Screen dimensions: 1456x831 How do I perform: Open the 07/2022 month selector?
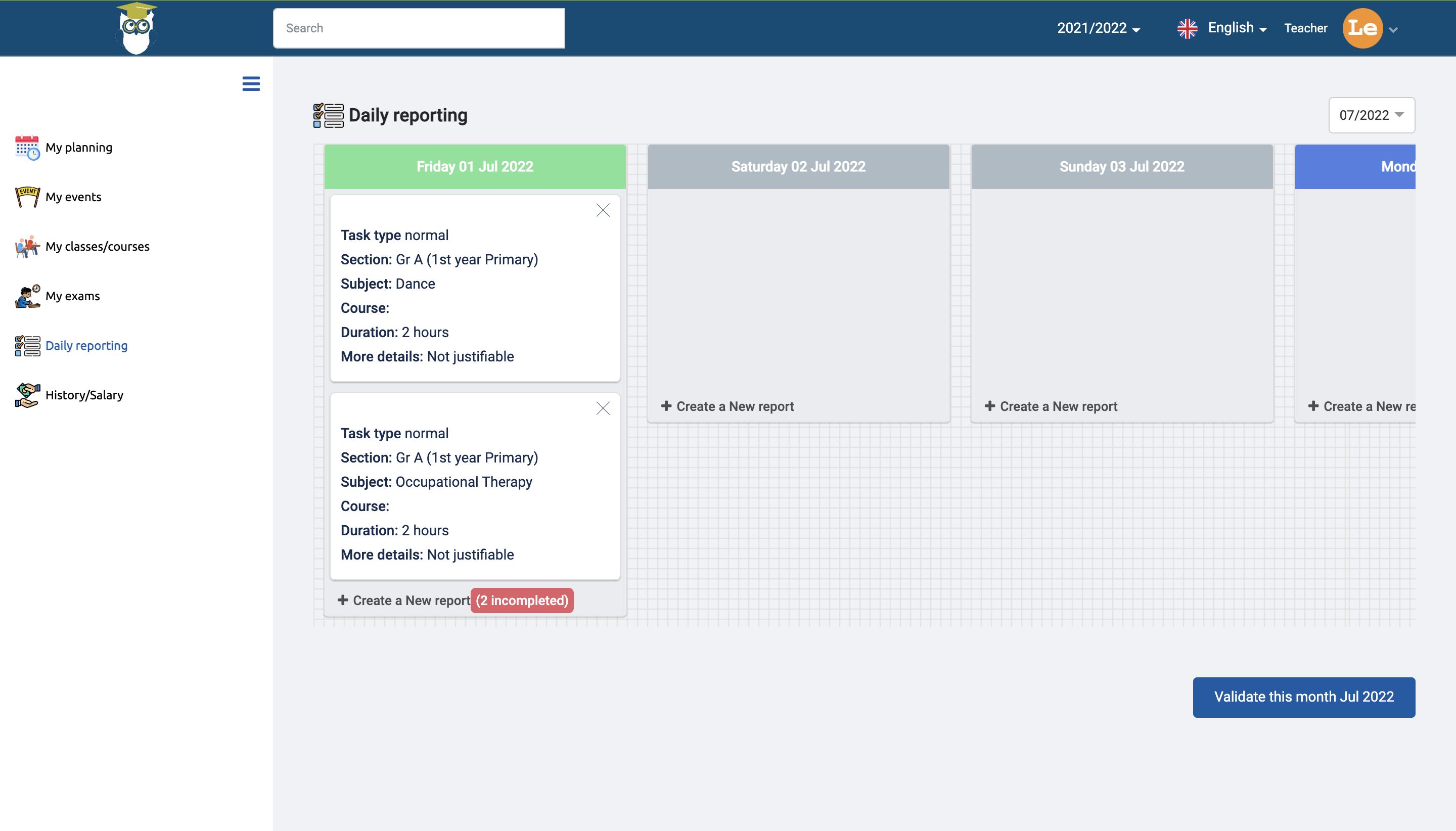tap(1371, 115)
